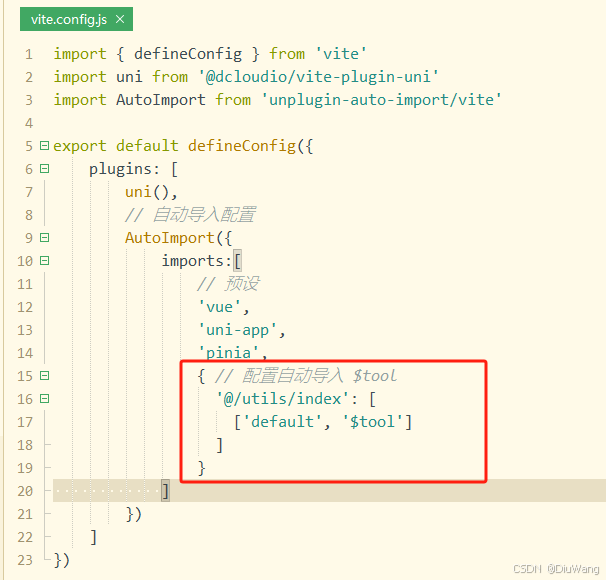Click the closing bracket on line 22
Image resolution: width=606 pixels, height=580 pixels.
pos(94,537)
